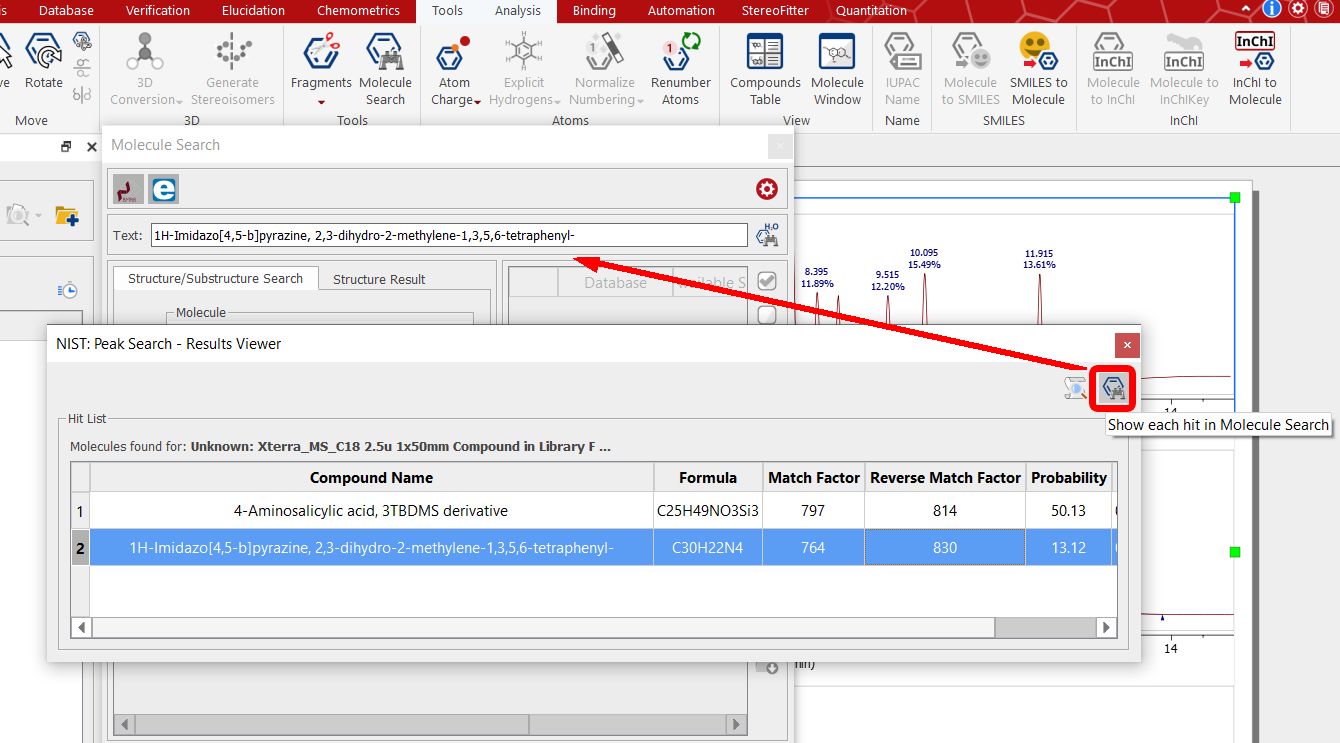Toggle the checked box beside Database list
The width and height of the screenshot is (1340, 743).
[767, 281]
